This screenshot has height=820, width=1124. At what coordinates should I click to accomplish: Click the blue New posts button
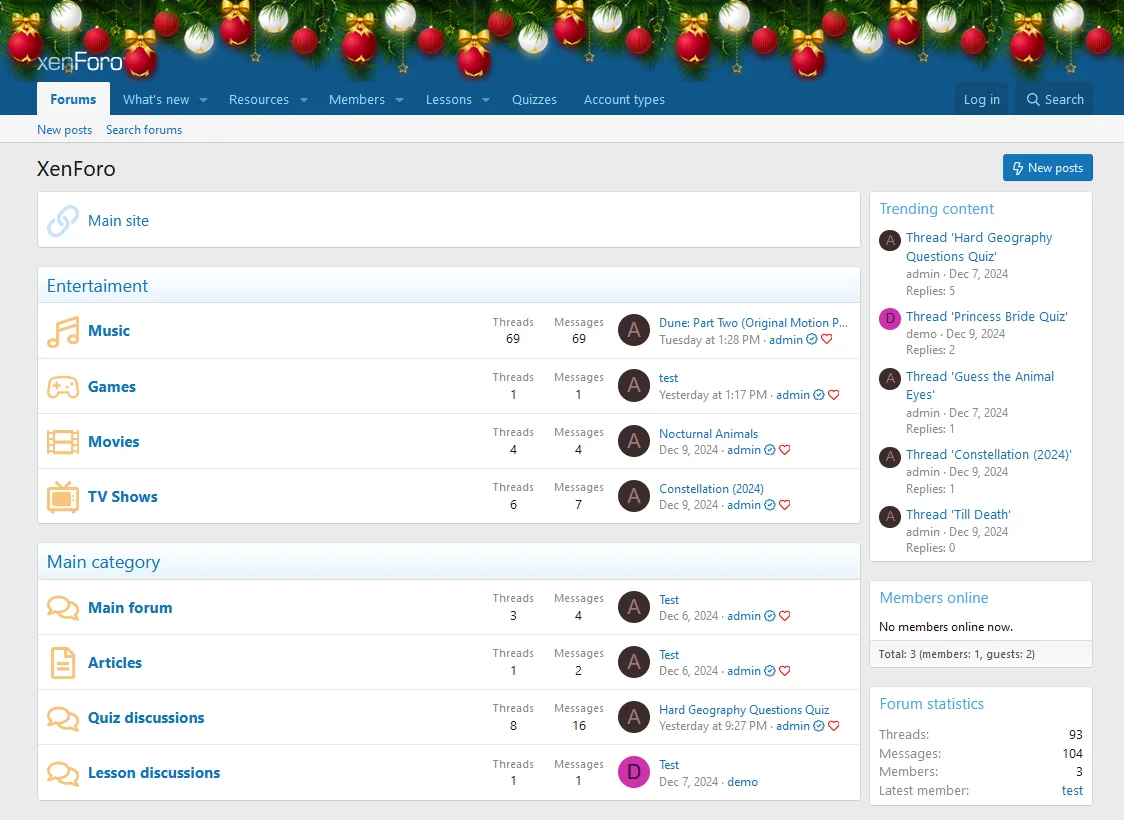pyautogui.click(x=1047, y=168)
